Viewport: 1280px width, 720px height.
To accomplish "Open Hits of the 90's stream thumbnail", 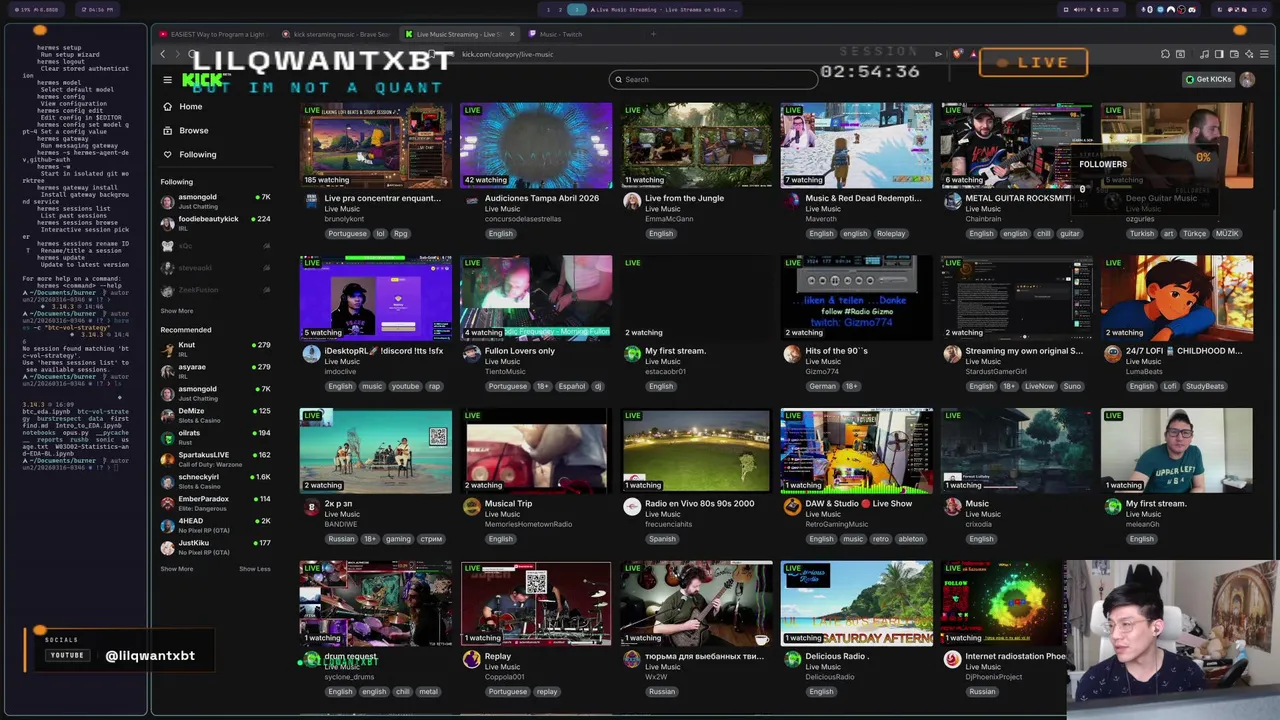I will pos(856,298).
